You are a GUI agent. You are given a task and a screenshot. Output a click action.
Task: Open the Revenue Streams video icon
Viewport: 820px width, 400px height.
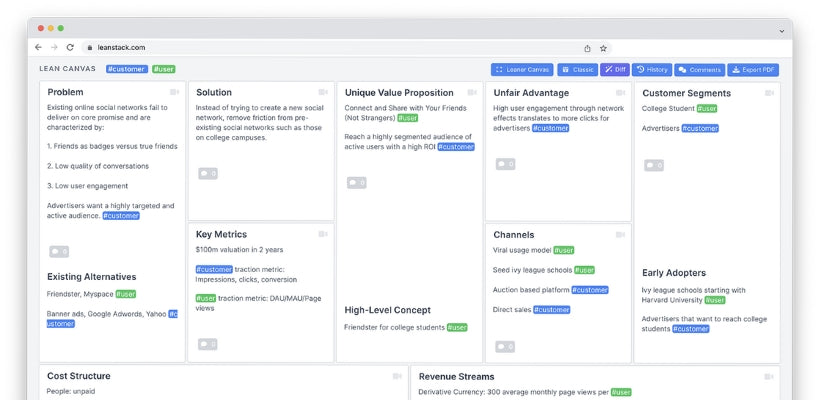(768, 377)
